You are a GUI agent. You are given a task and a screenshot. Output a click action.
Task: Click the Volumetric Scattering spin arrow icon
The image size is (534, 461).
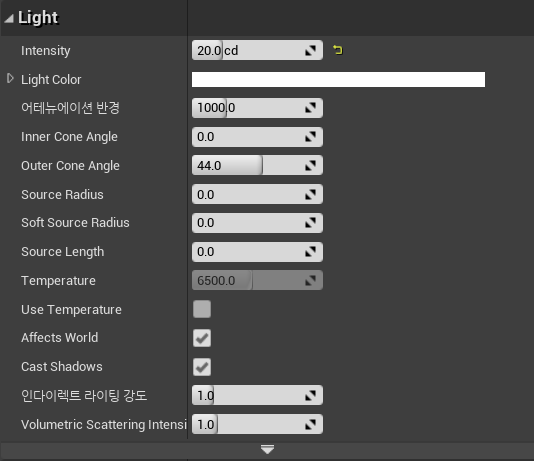(310, 424)
